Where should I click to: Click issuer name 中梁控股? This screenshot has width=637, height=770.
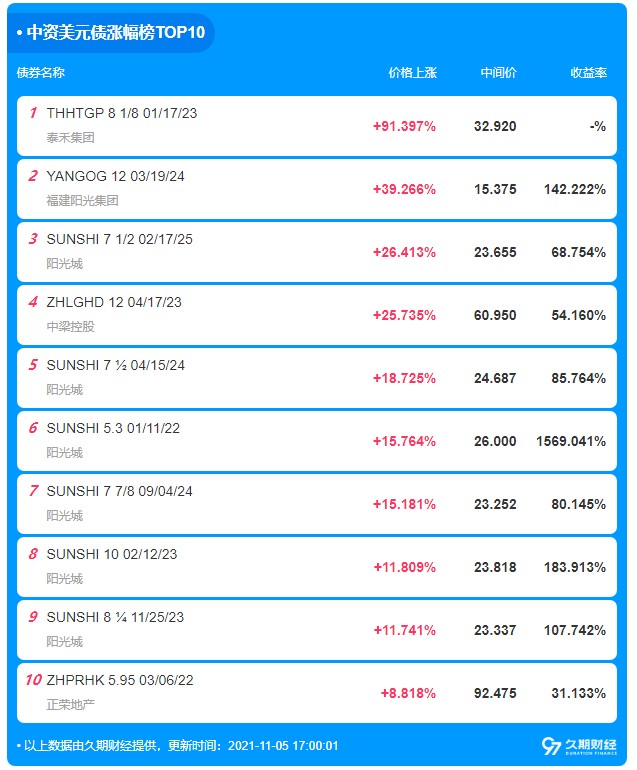click(x=70, y=326)
